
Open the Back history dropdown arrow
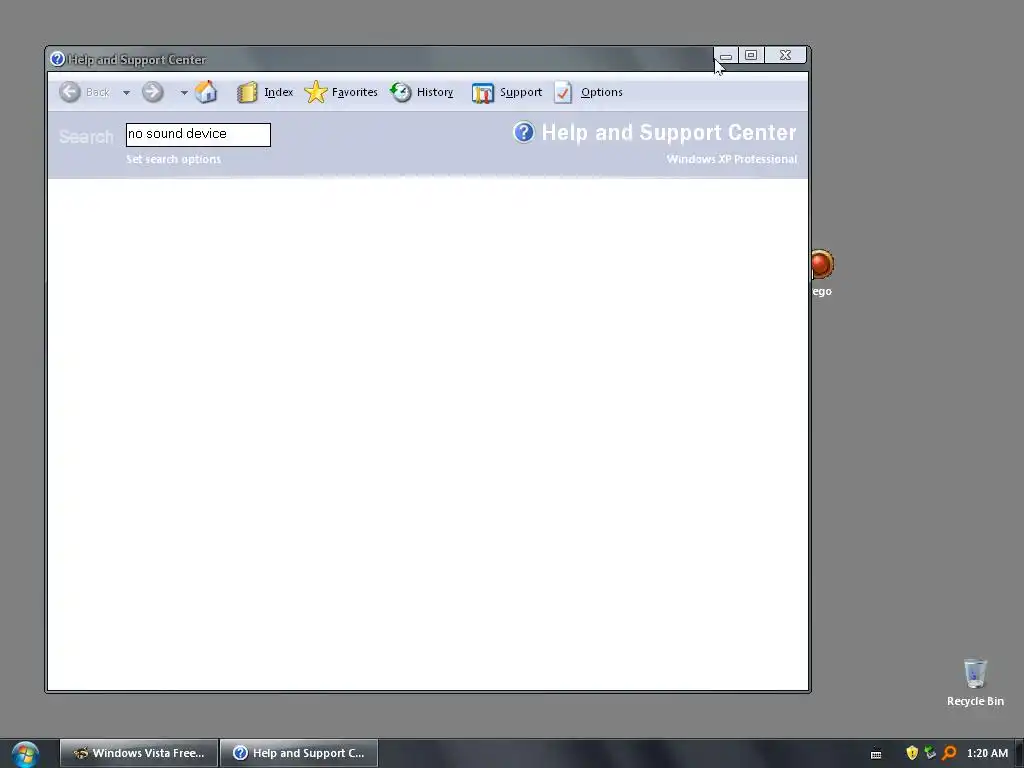[x=127, y=93]
